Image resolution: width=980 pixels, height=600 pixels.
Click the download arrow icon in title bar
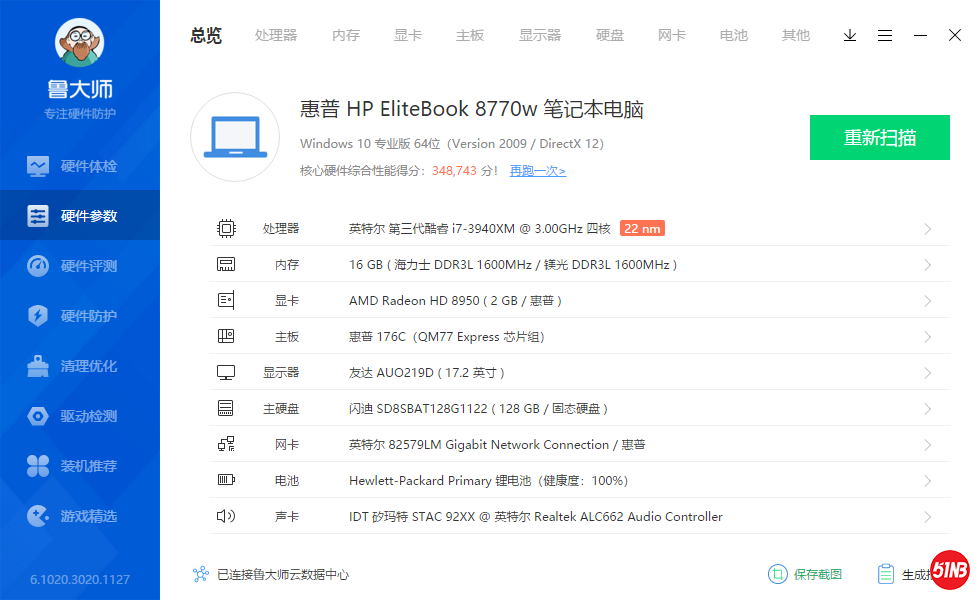tap(850, 35)
